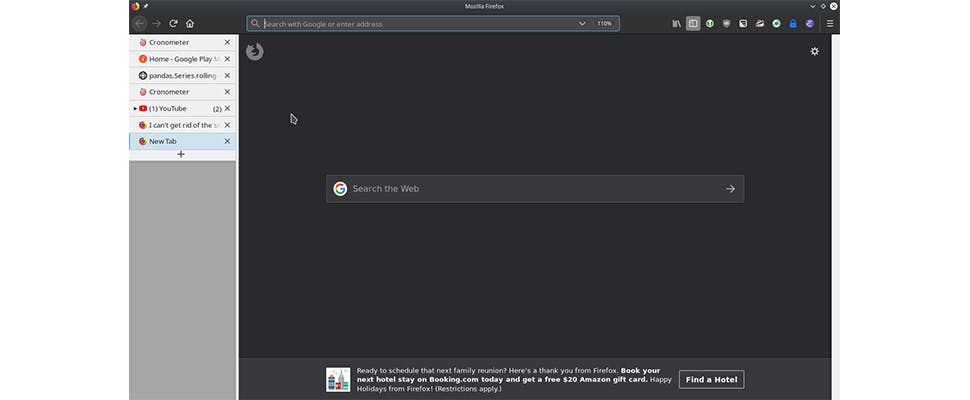Open the hamburger application menu
This screenshot has height=400, width=970.
pos(830,23)
